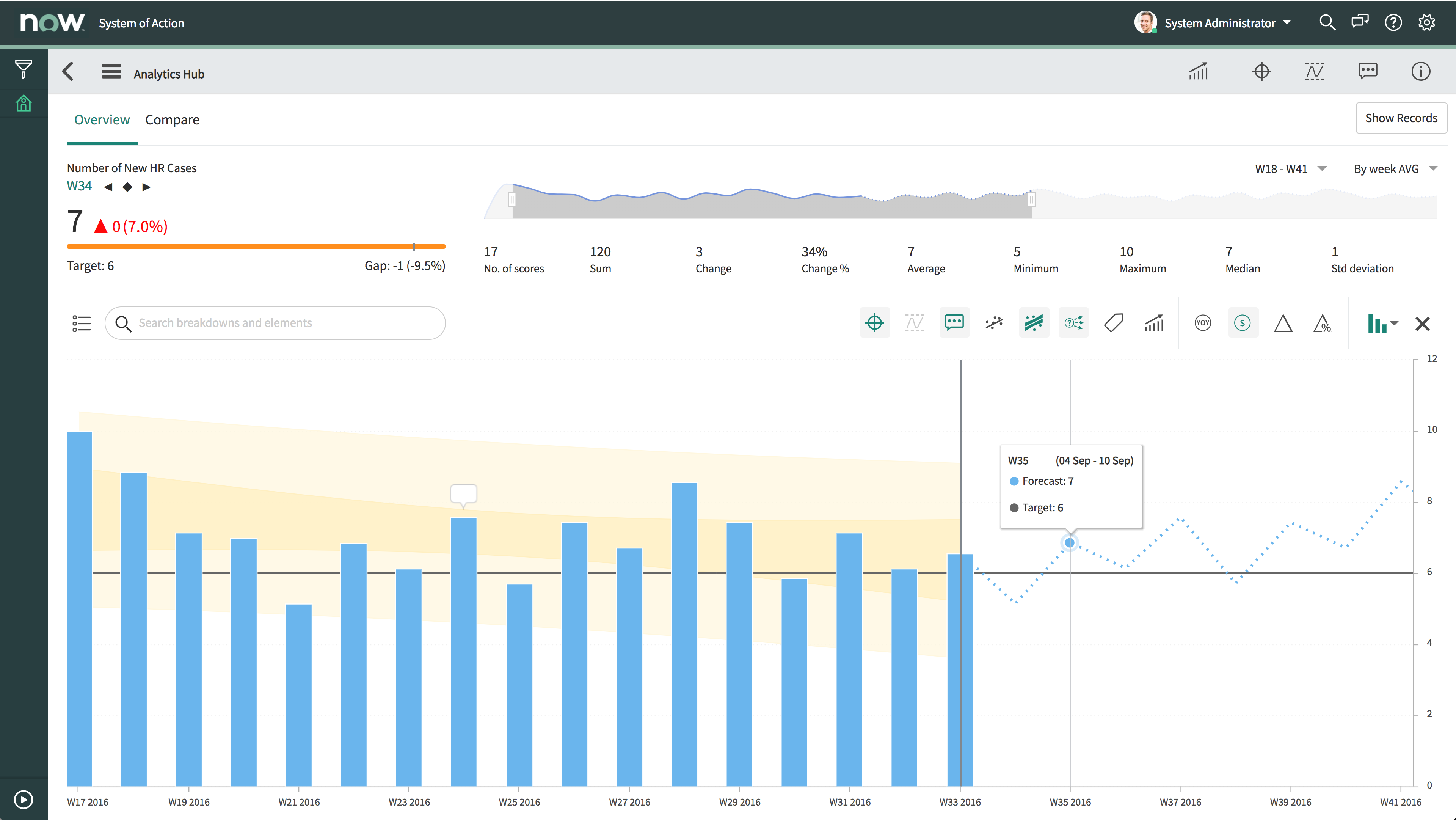Click the filter icon in the left sidebar

click(24, 69)
